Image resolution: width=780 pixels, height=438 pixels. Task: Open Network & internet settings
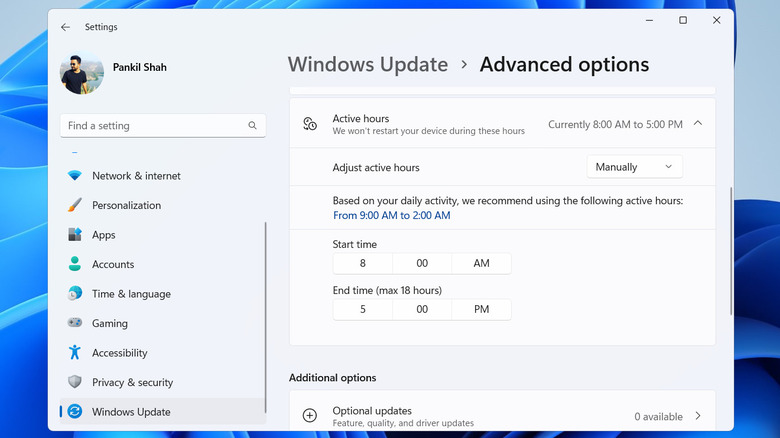pos(136,176)
